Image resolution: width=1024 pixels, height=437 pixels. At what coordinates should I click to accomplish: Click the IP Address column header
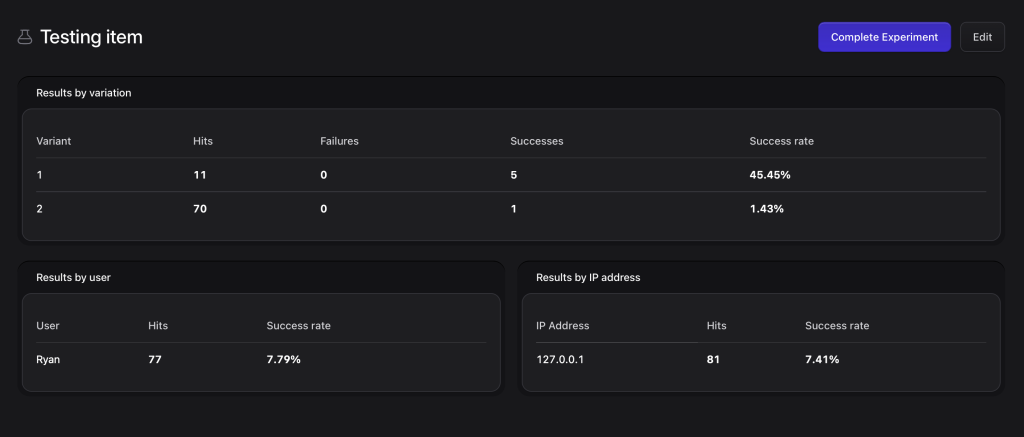coord(562,325)
